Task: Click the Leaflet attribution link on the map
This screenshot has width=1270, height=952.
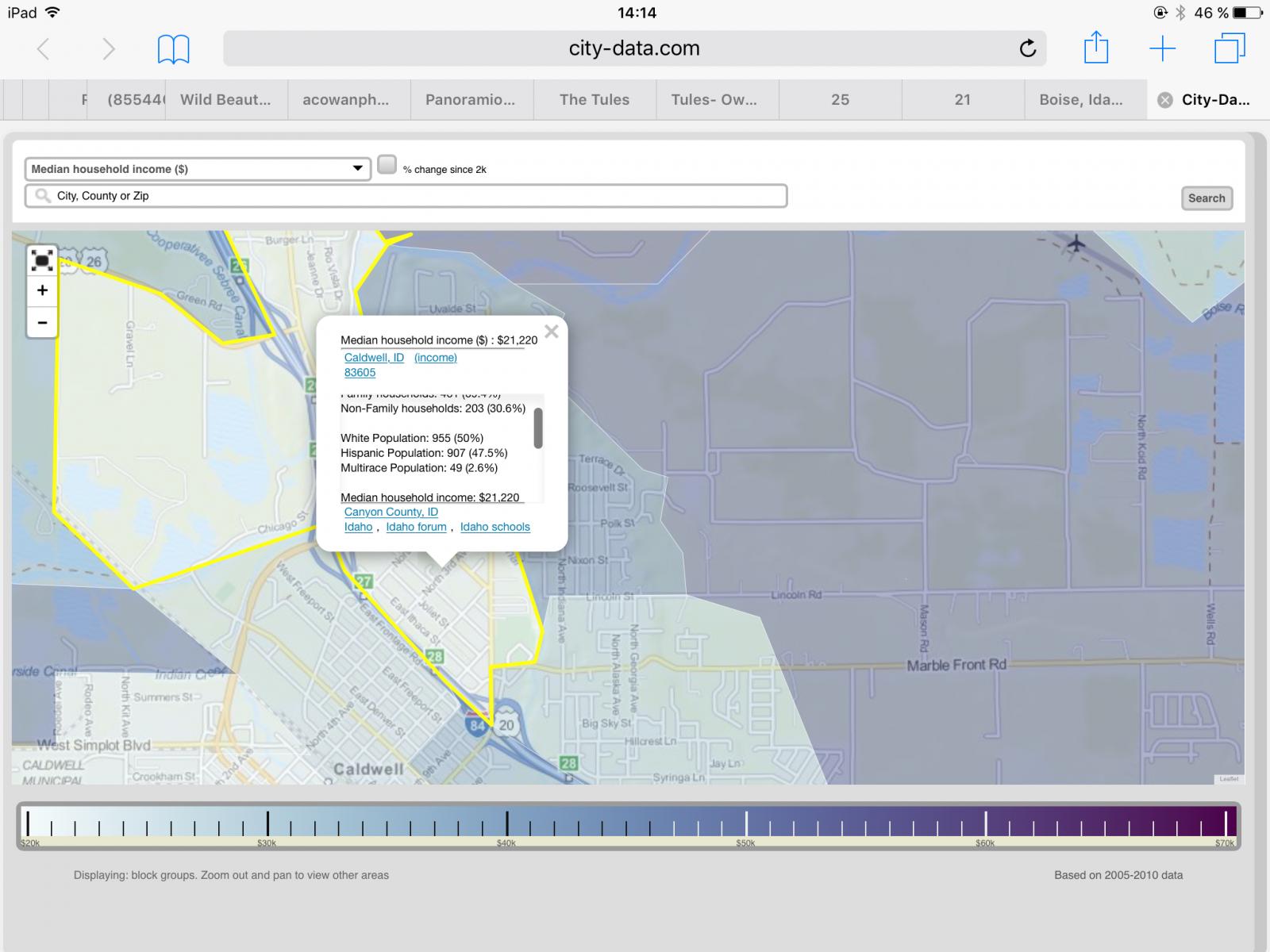Action: (x=1229, y=779)
